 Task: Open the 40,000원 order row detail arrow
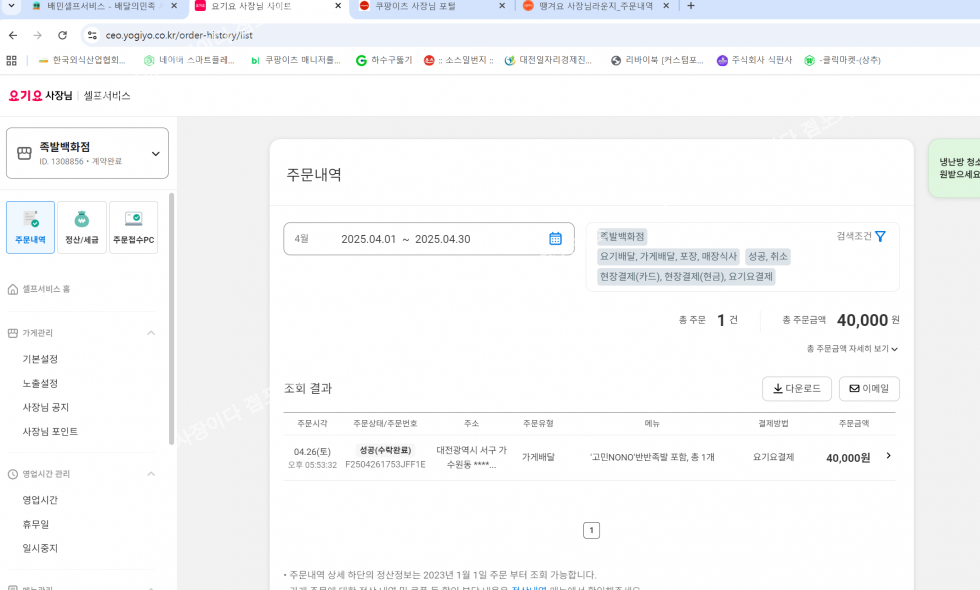click(x=888, y=457)
